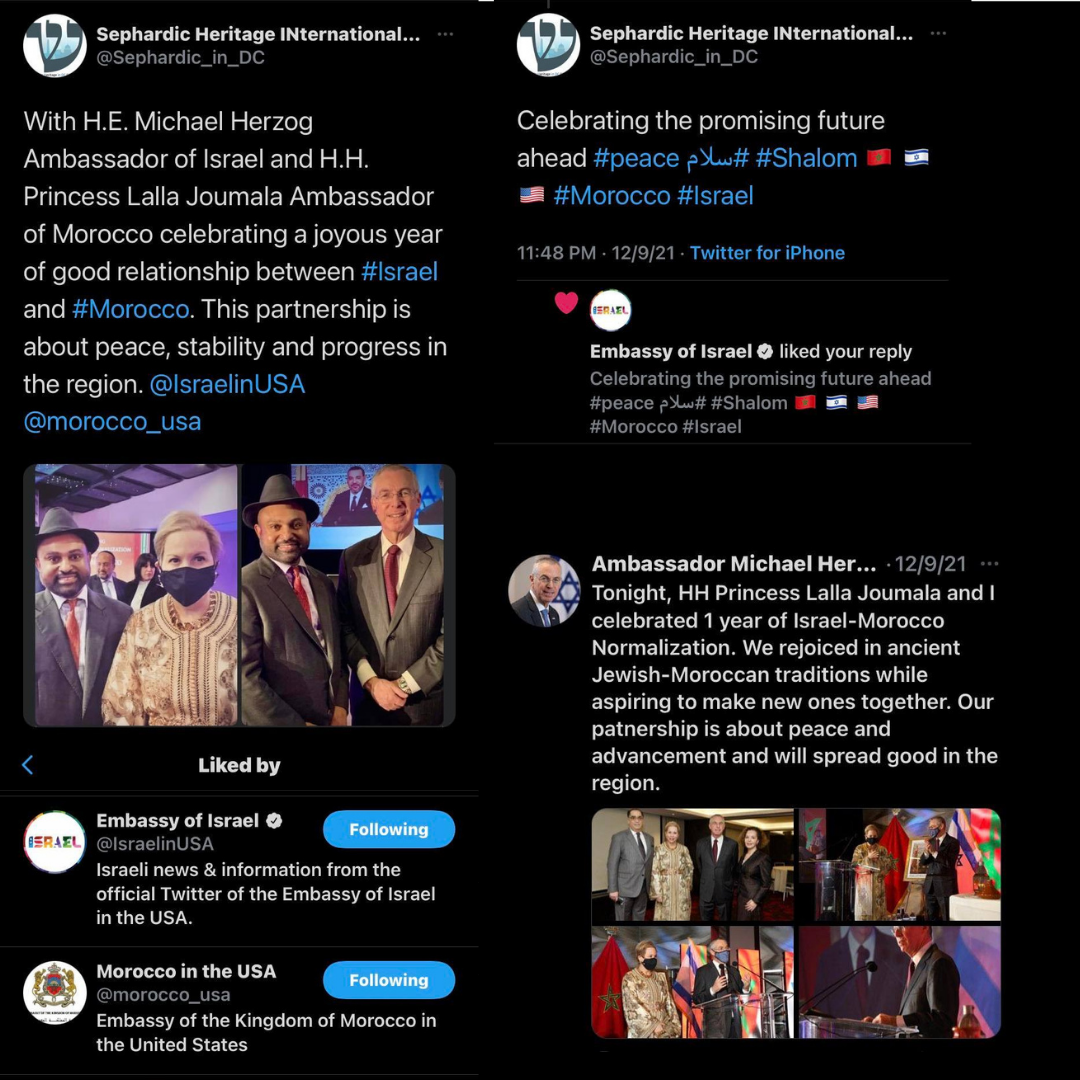Open Embassy of Israel avatar in notification
This screenshot has height=1080, width=1080.
click(610, 311)
